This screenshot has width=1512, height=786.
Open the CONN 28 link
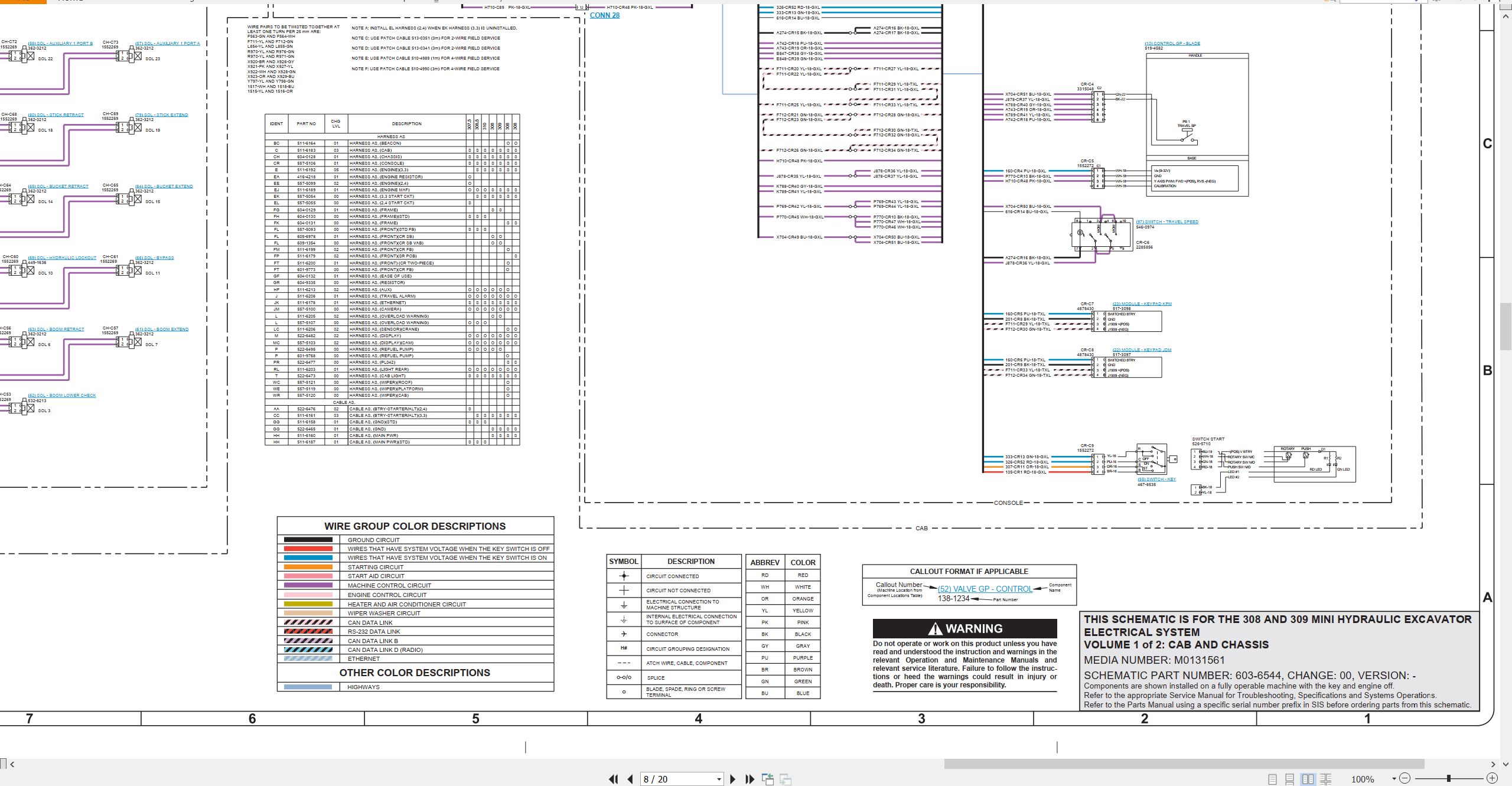point(605,15)
